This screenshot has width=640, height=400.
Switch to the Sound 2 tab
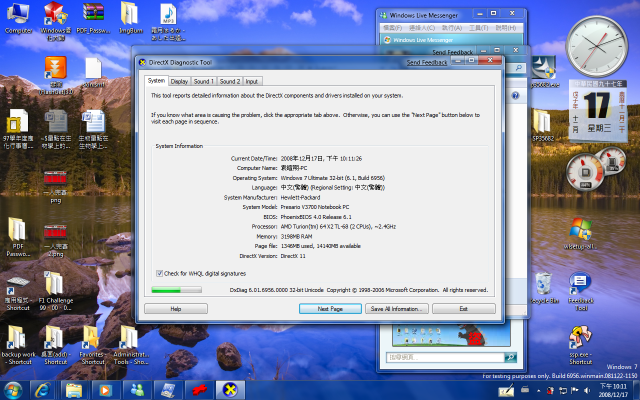click(230, 81)
